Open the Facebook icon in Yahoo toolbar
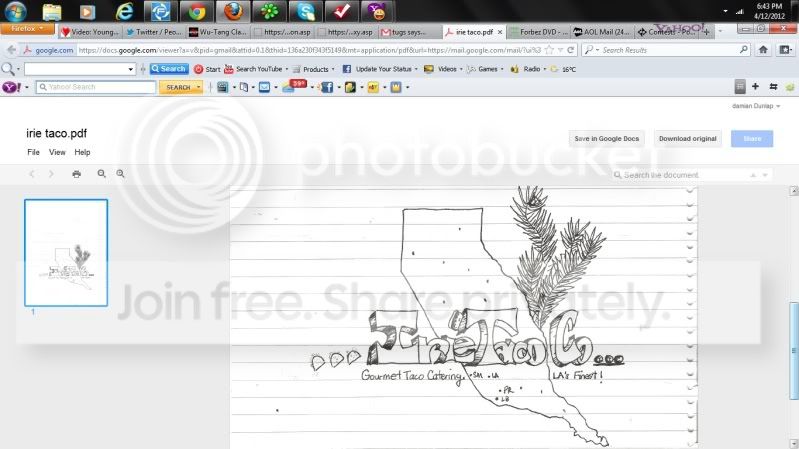 [327, 87]
